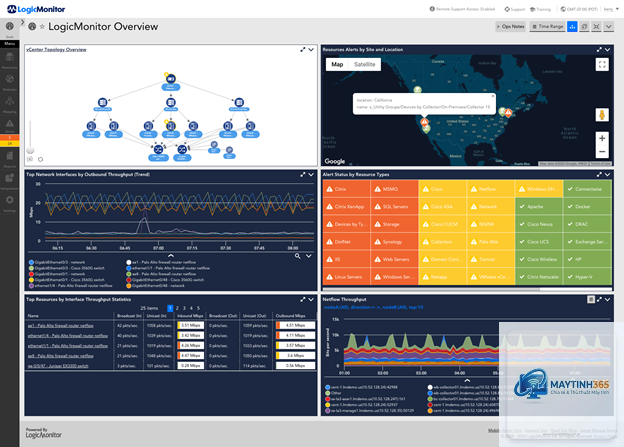Toggle the Other series in Netflow legend
The width and height of the screenshot is (624, 447).
pos(333,393)
